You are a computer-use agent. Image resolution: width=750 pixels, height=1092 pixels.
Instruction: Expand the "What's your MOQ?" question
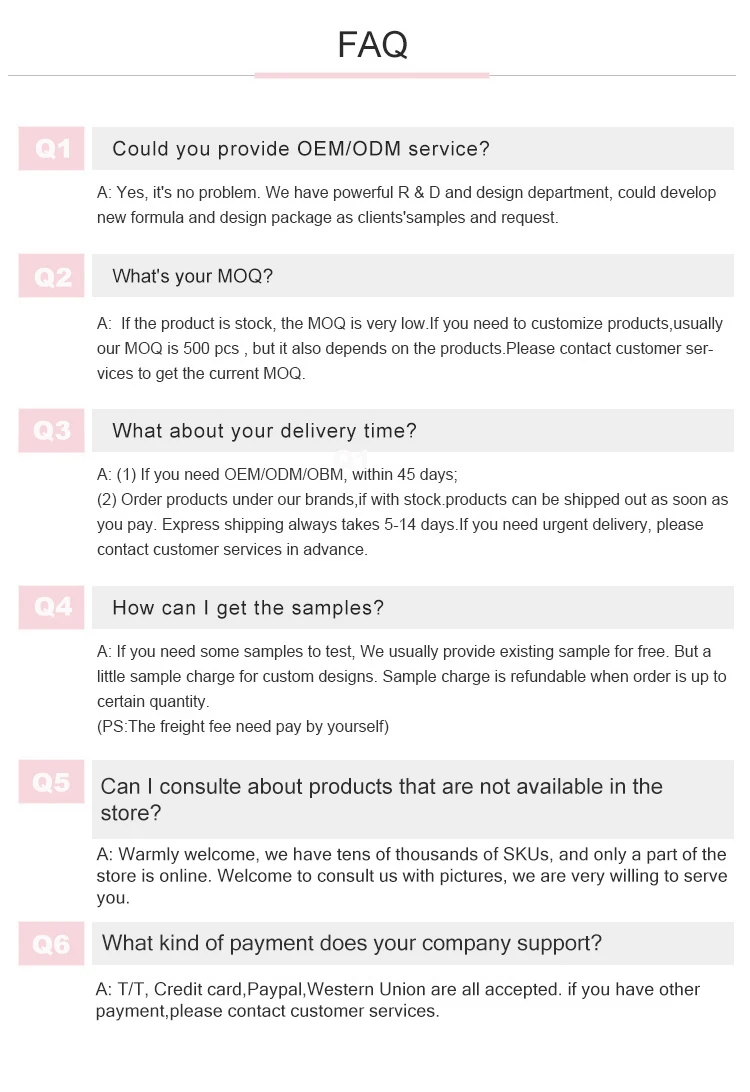pyautogui.click(x=413, y=276)
